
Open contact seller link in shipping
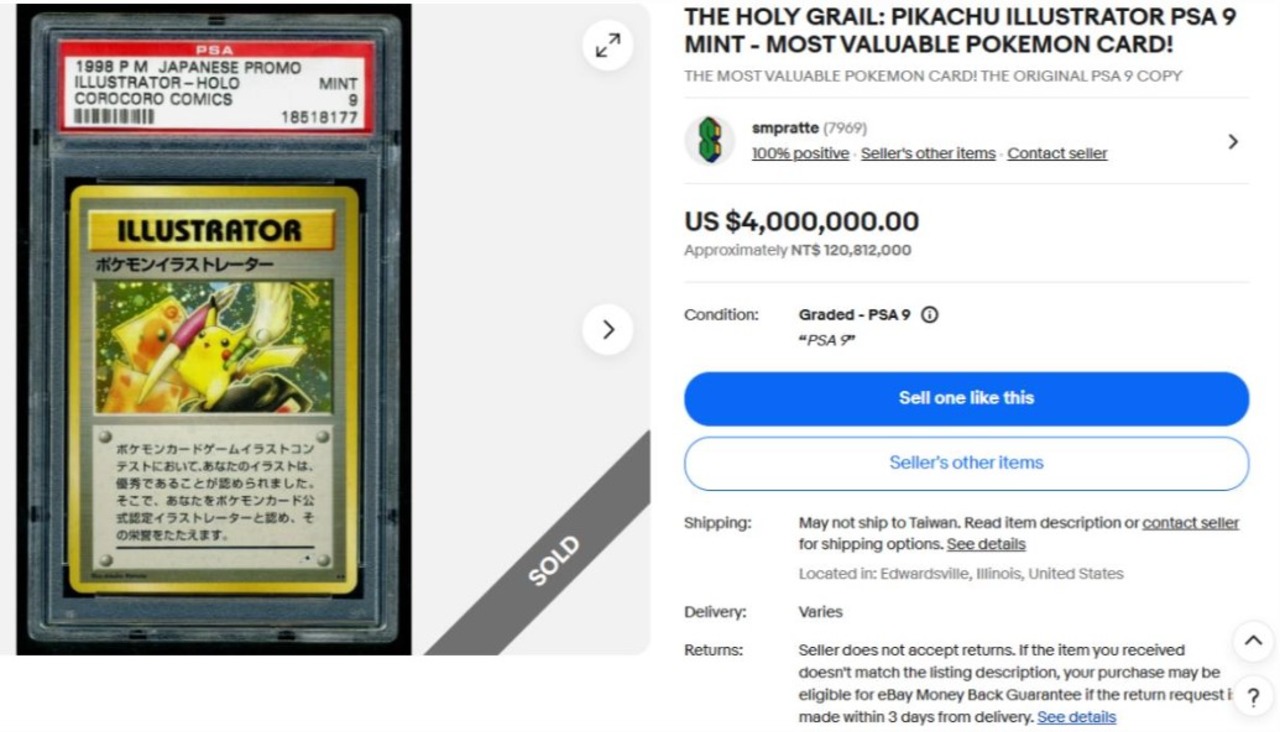pos(1190,523)
